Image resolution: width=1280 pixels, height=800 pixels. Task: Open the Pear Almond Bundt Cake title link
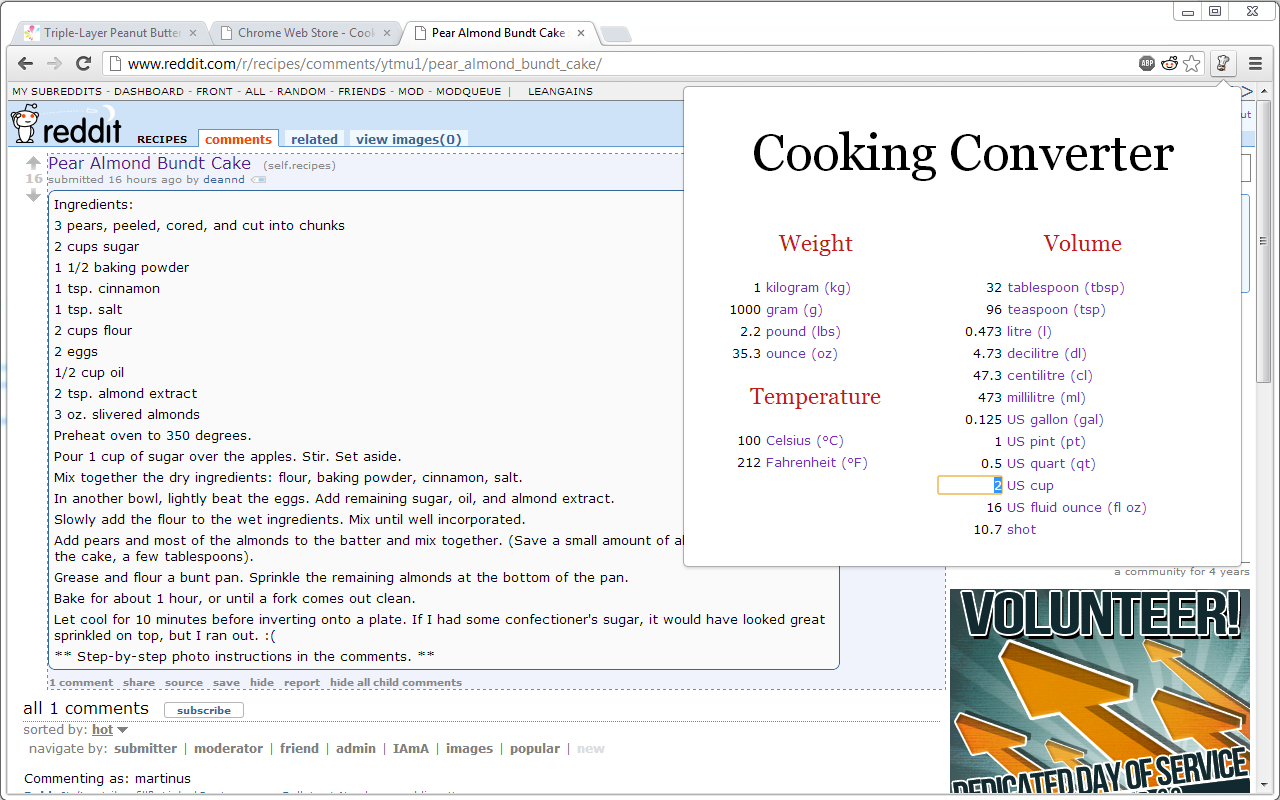tap(149, 163)
